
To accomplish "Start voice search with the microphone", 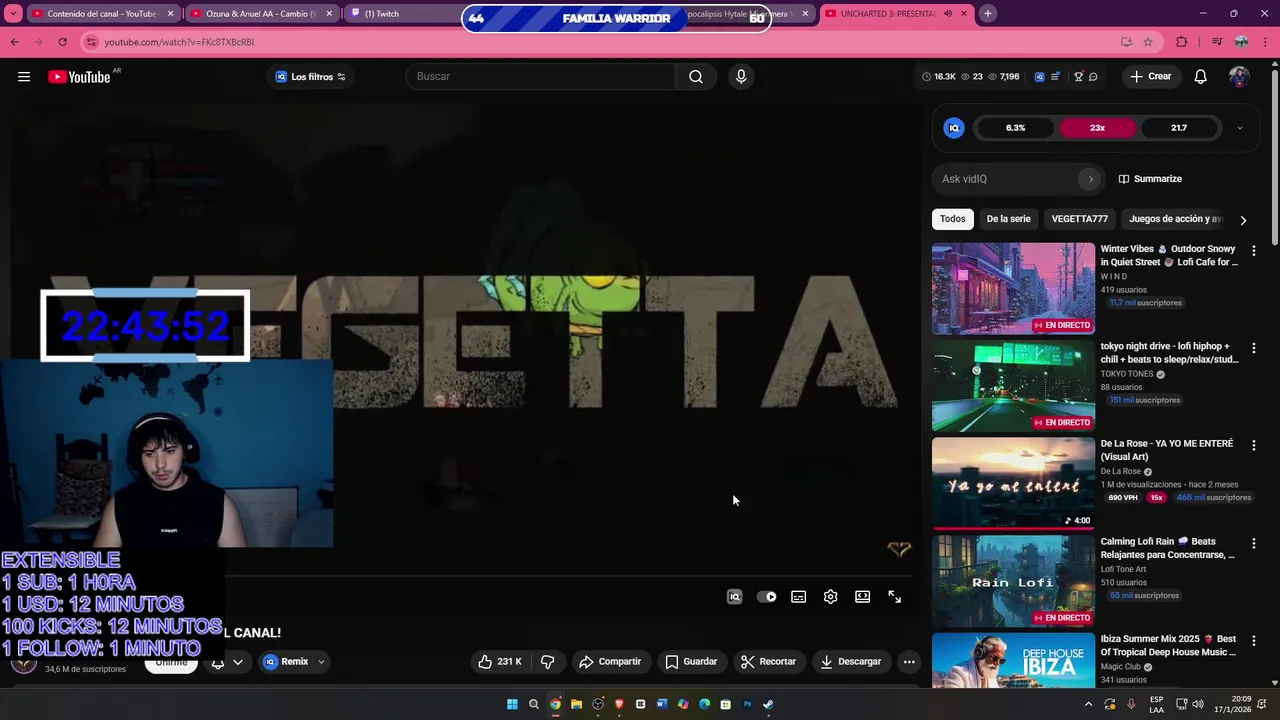I will [741, 77].
